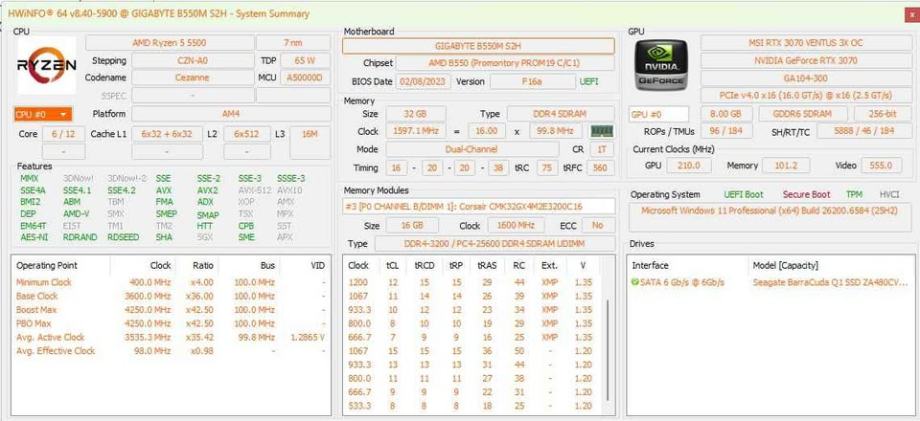
Task: Click the 6 / 12 core count field
Action: click(63, 134)
